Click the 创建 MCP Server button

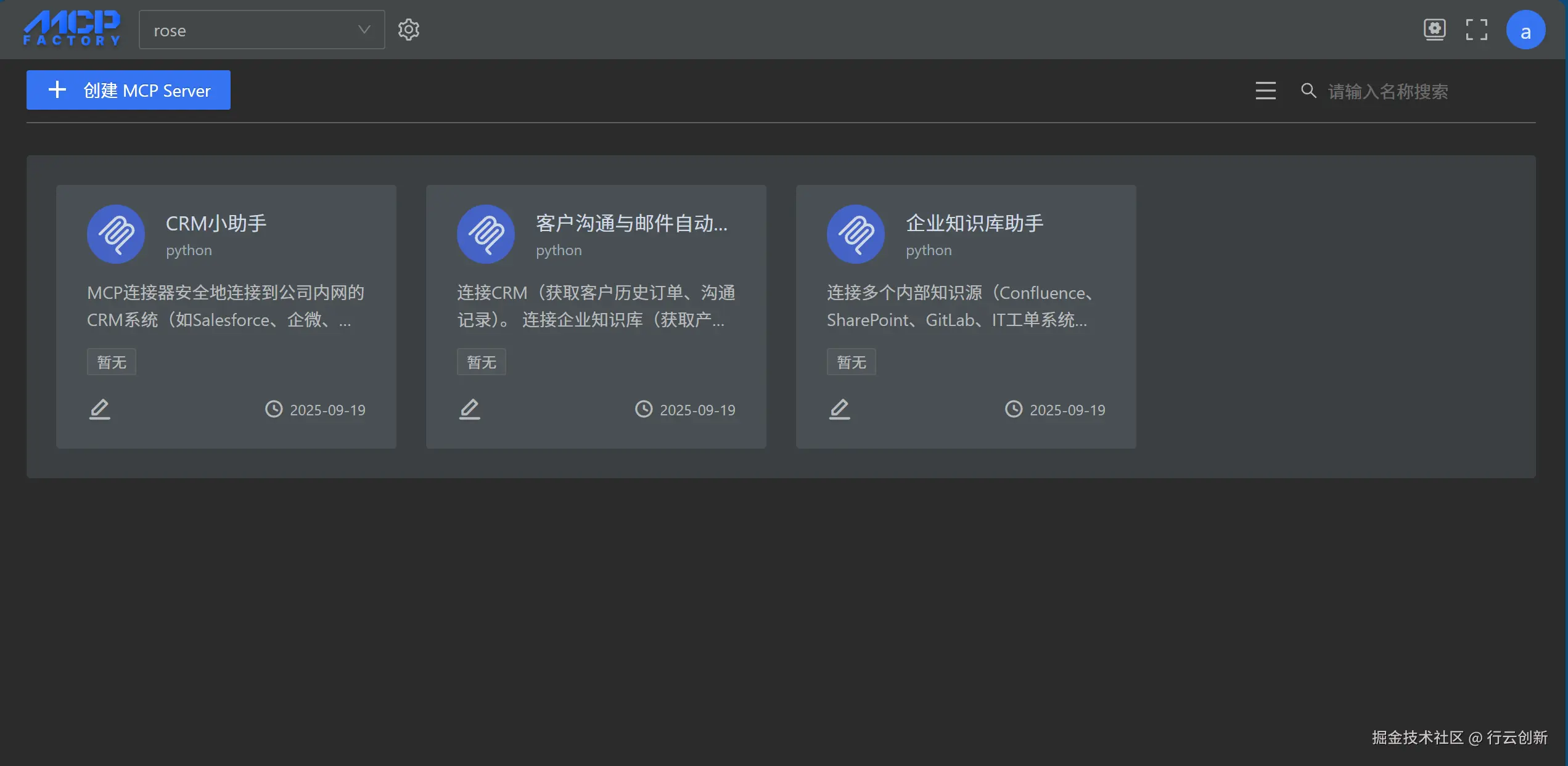(128, 90)
